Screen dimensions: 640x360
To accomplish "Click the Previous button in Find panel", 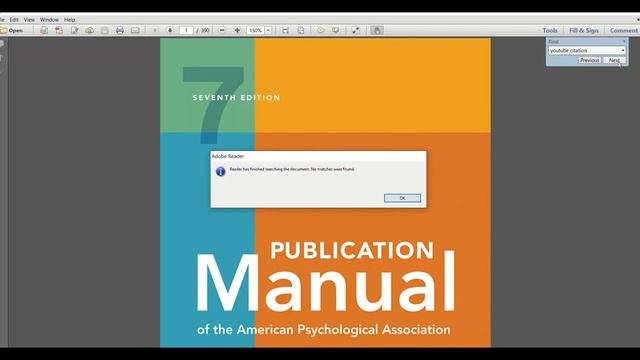I will click(589, 60).
